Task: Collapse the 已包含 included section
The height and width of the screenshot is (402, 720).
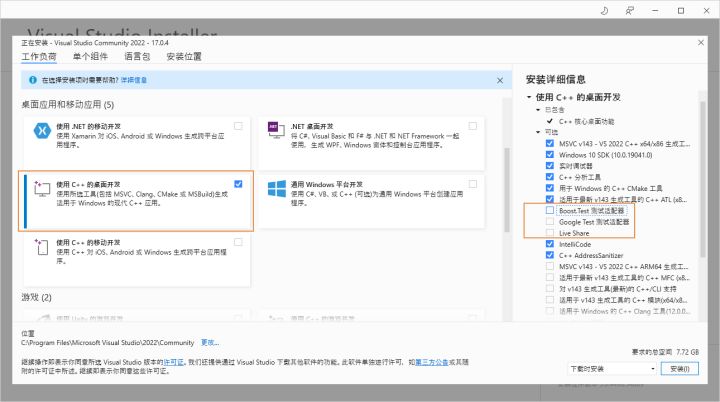Action: coord(538,110)
